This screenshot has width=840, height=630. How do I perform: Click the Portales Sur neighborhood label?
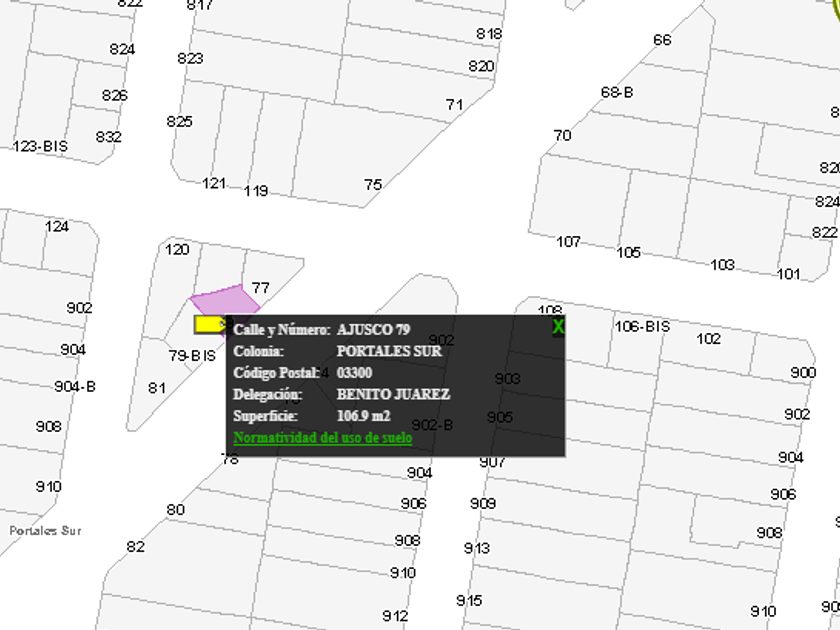(x=45, y=530)
